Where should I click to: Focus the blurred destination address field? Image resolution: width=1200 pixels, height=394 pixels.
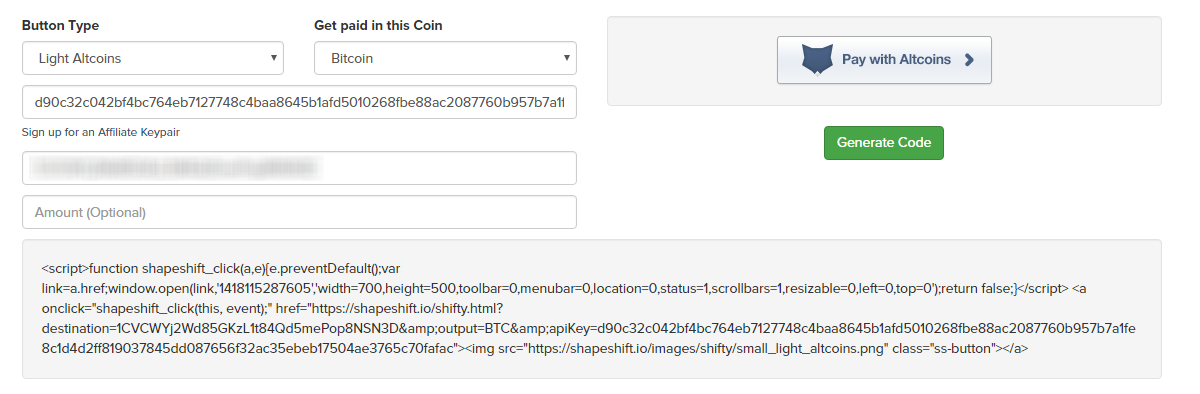click(x=299, y=168)
